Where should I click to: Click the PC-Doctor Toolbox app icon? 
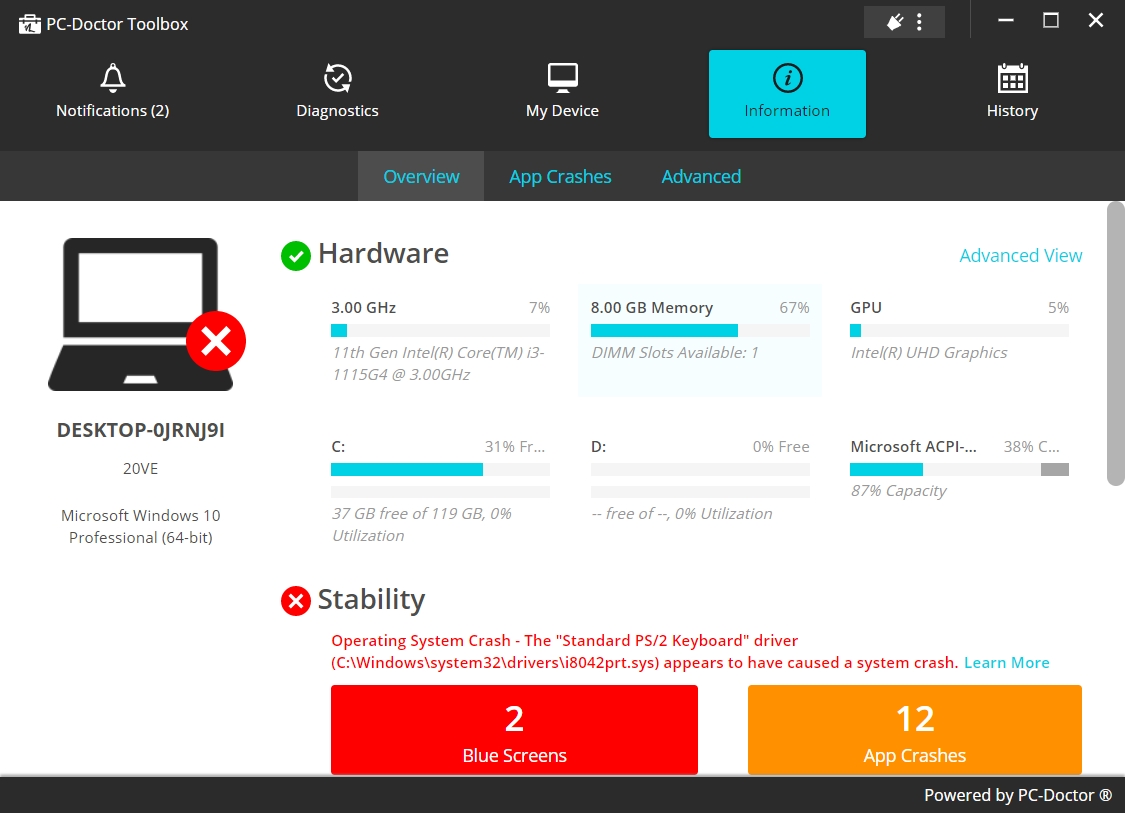click(x=29, y=24)
